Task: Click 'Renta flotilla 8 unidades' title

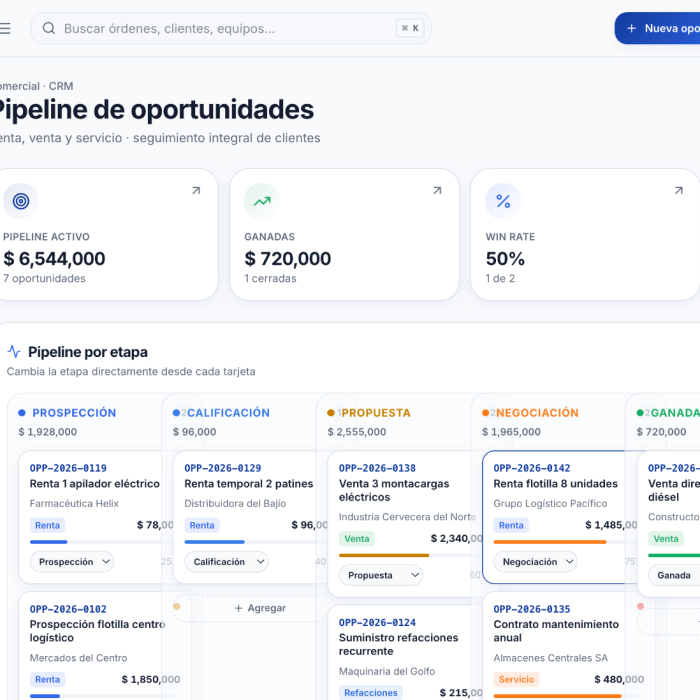Action: coord(555,484)
